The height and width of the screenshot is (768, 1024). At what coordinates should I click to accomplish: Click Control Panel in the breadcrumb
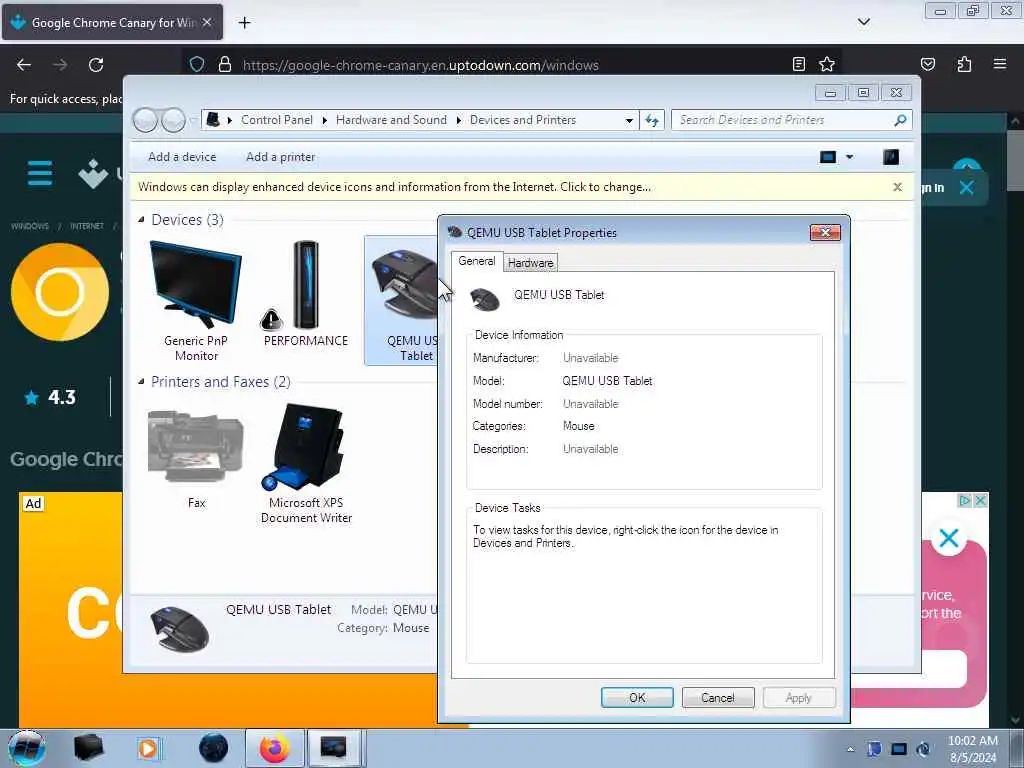click(x=277, y=120)
